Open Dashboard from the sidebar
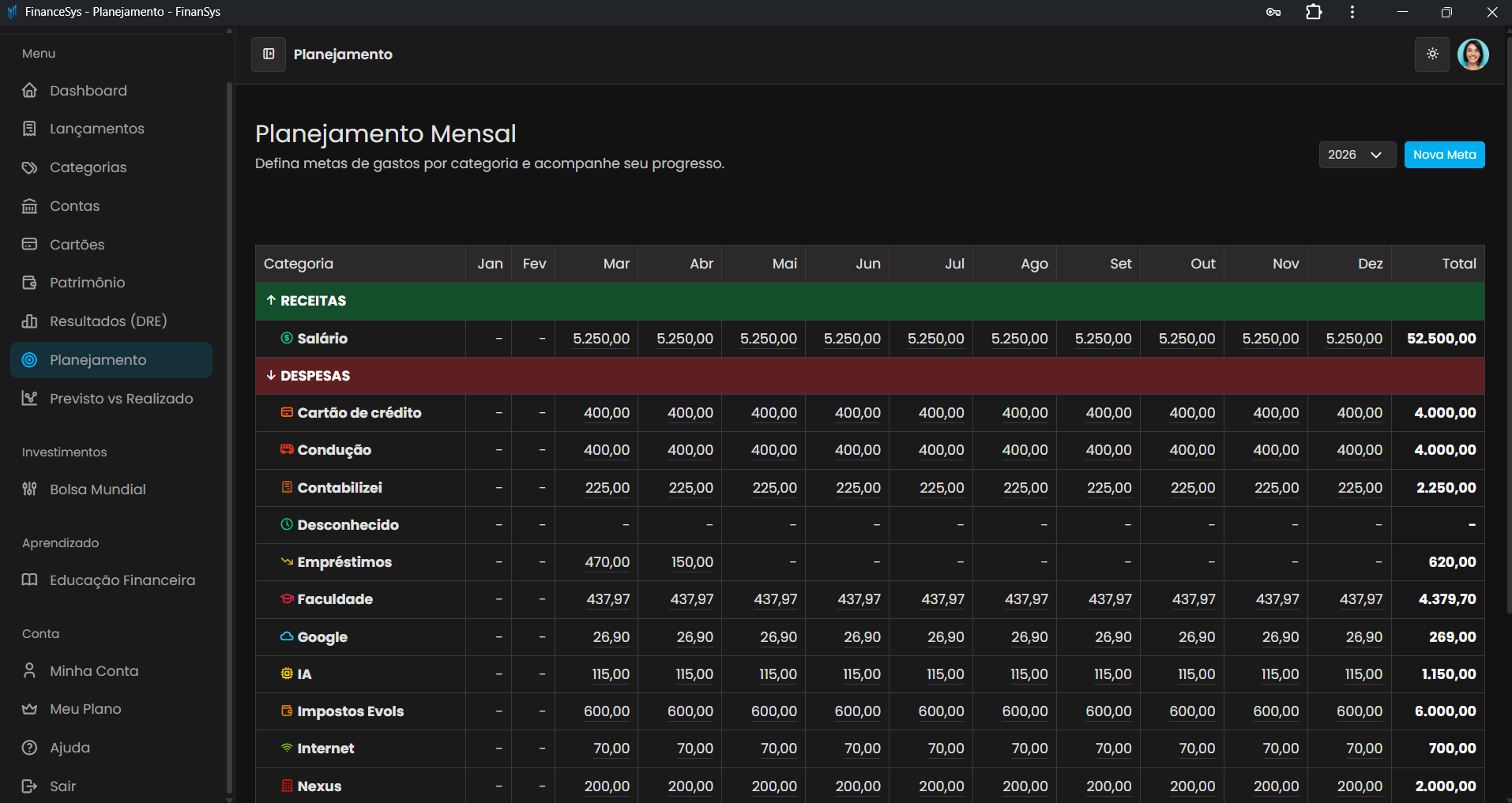1512x803 pixels. pos(88,91)
